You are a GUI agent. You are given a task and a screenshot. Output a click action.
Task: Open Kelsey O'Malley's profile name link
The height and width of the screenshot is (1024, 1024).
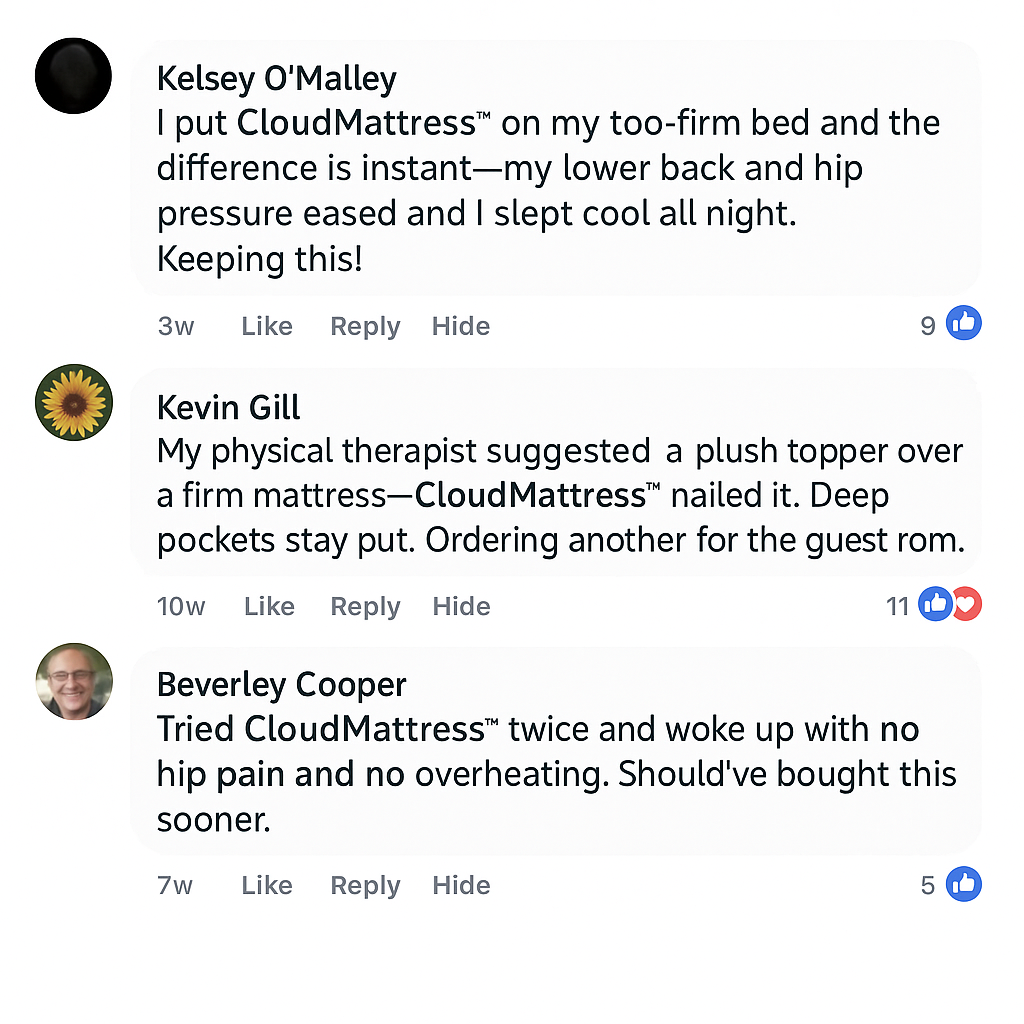(x=277, y=78)
